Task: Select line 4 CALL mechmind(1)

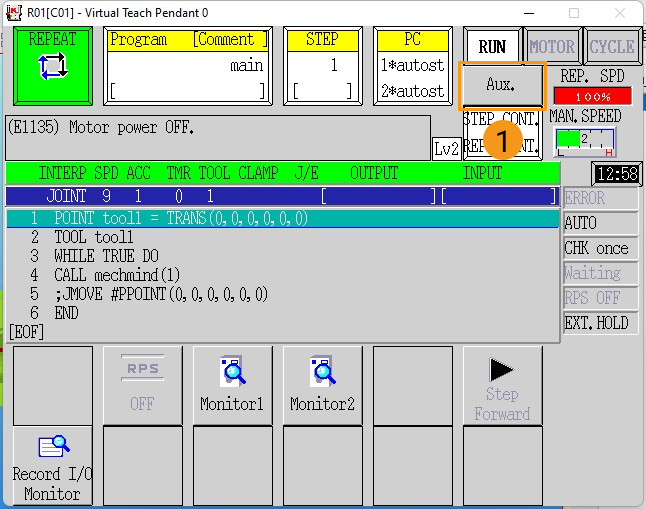Action: (283, 275)
